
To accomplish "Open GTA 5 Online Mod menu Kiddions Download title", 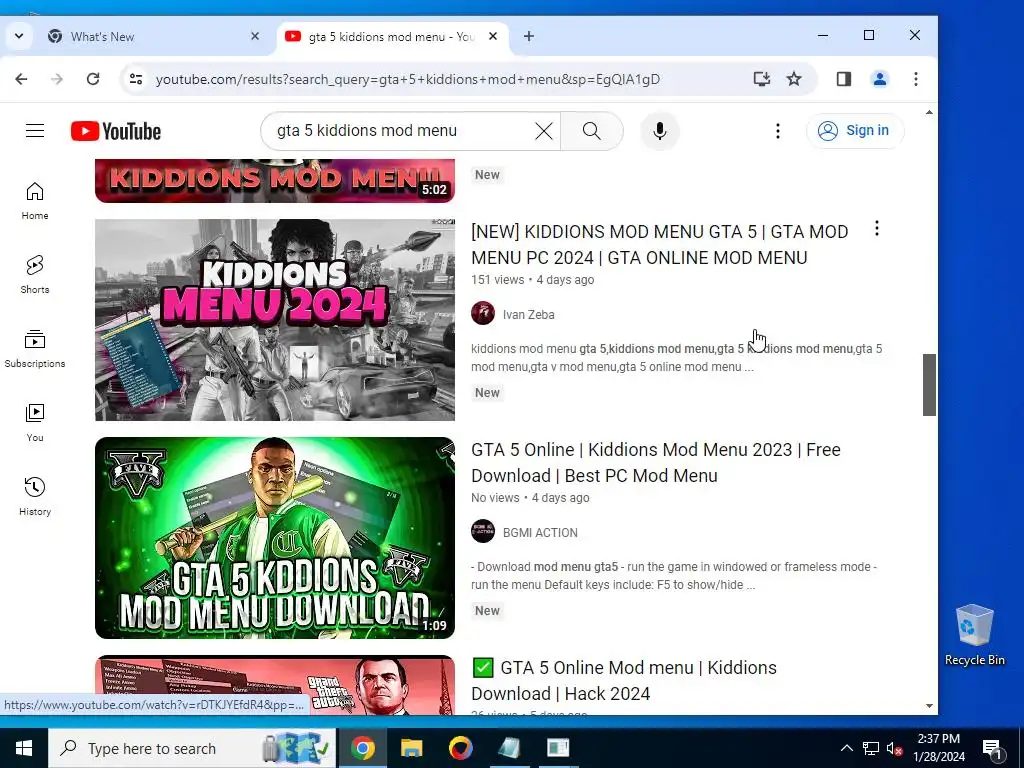I will click(x=624, y=680).
